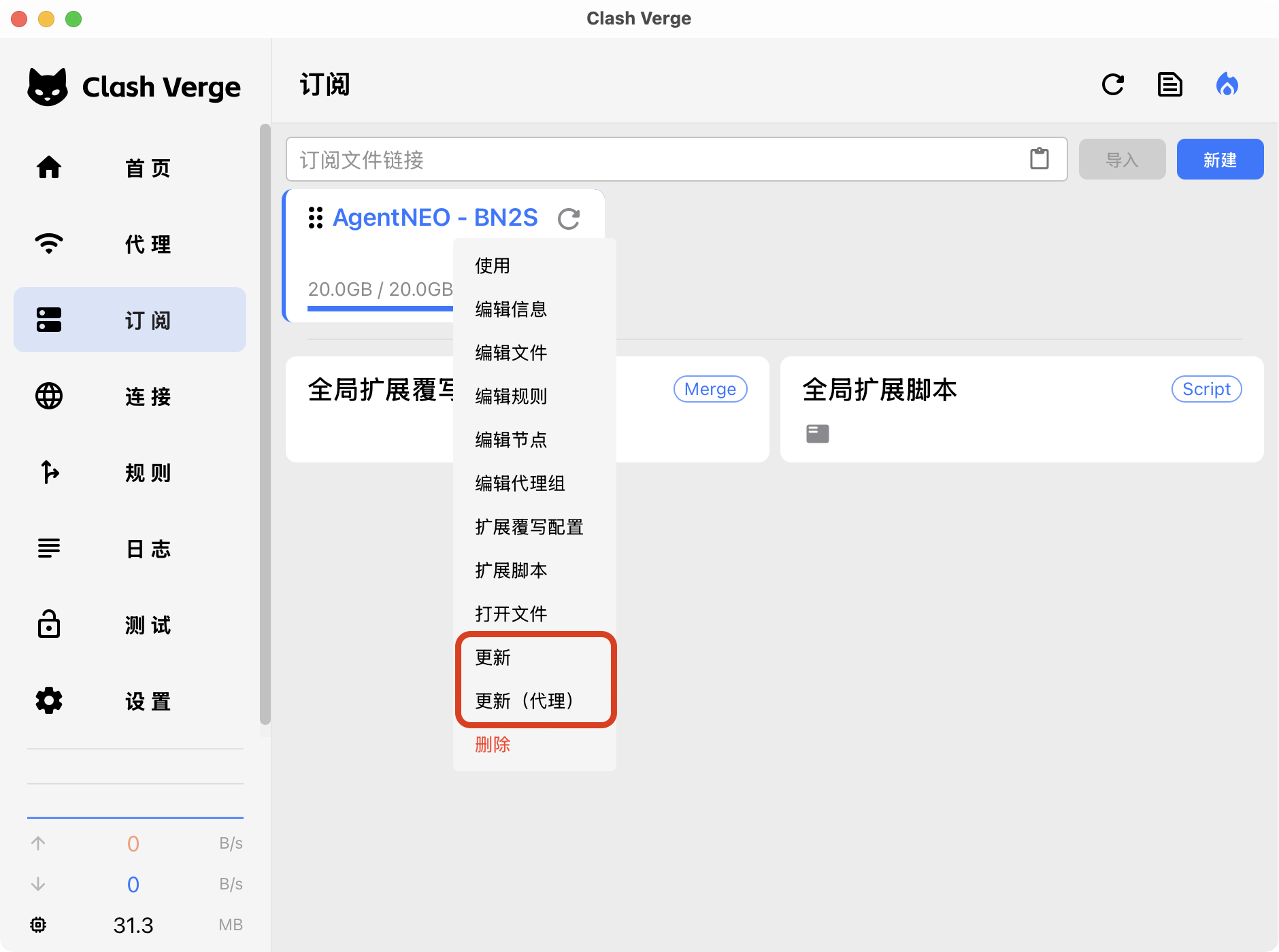
Task: Click the memory chip icon
Action: coord(38,925)
